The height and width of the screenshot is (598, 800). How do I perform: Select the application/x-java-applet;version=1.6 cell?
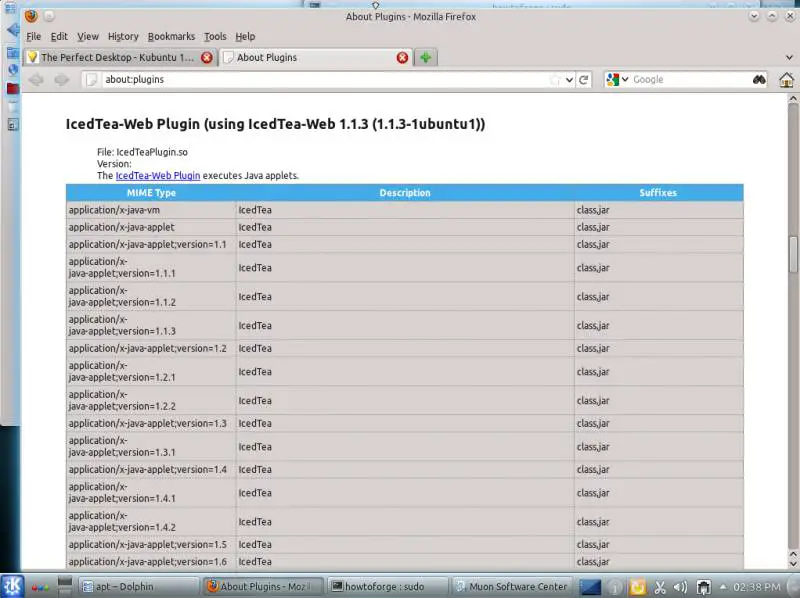151,562
